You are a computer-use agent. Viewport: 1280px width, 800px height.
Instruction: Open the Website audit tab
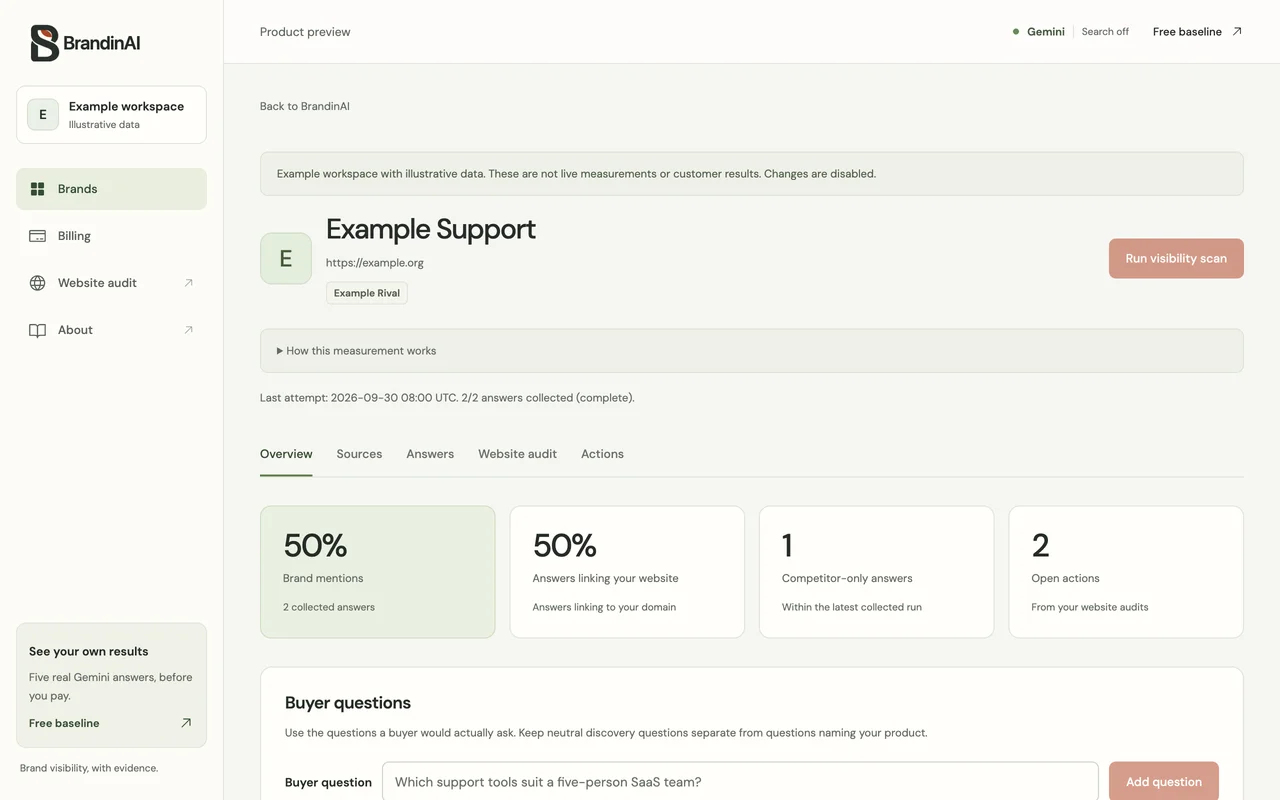click(517, 454)
